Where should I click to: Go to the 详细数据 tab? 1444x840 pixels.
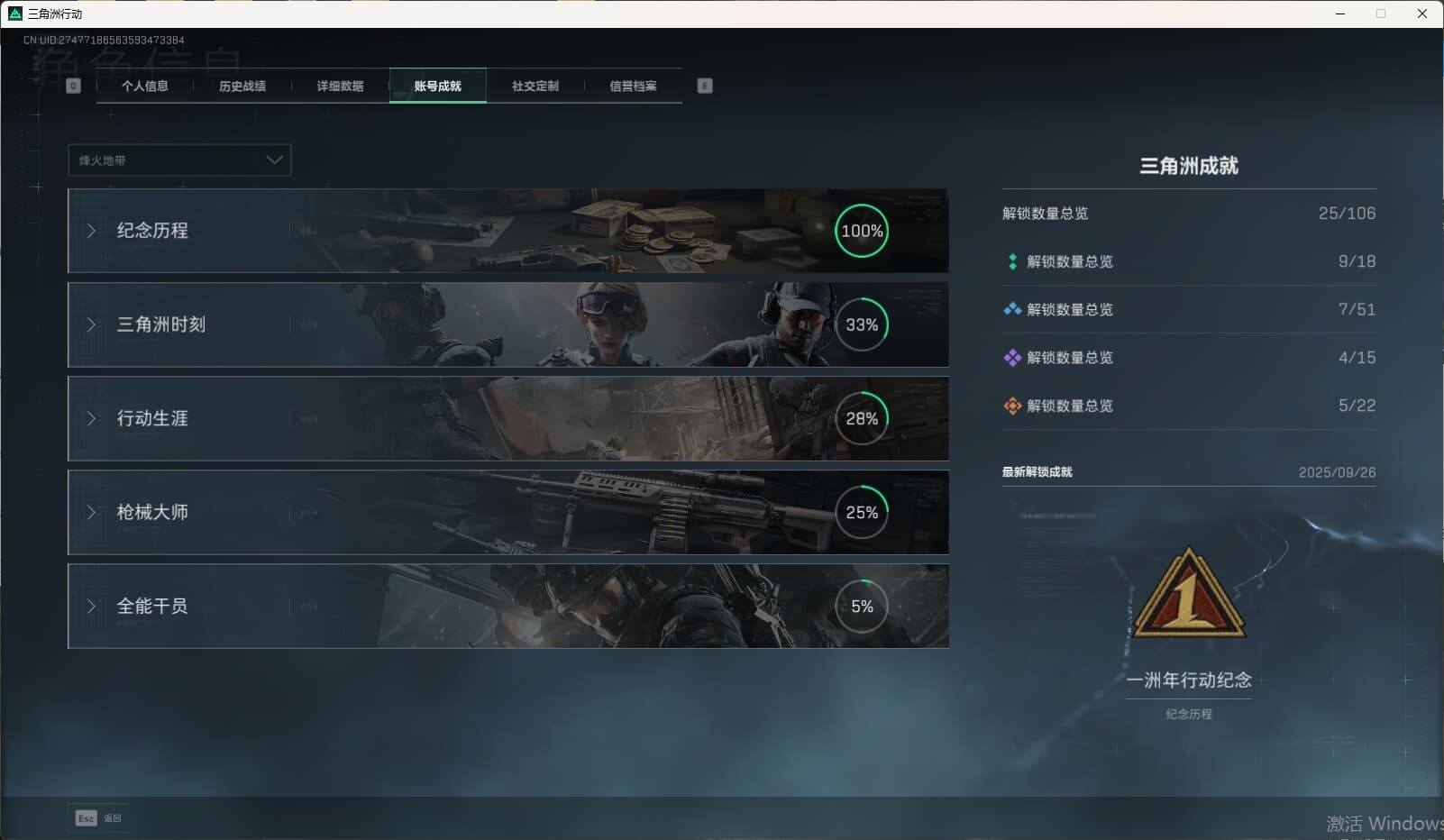point(340,86)
